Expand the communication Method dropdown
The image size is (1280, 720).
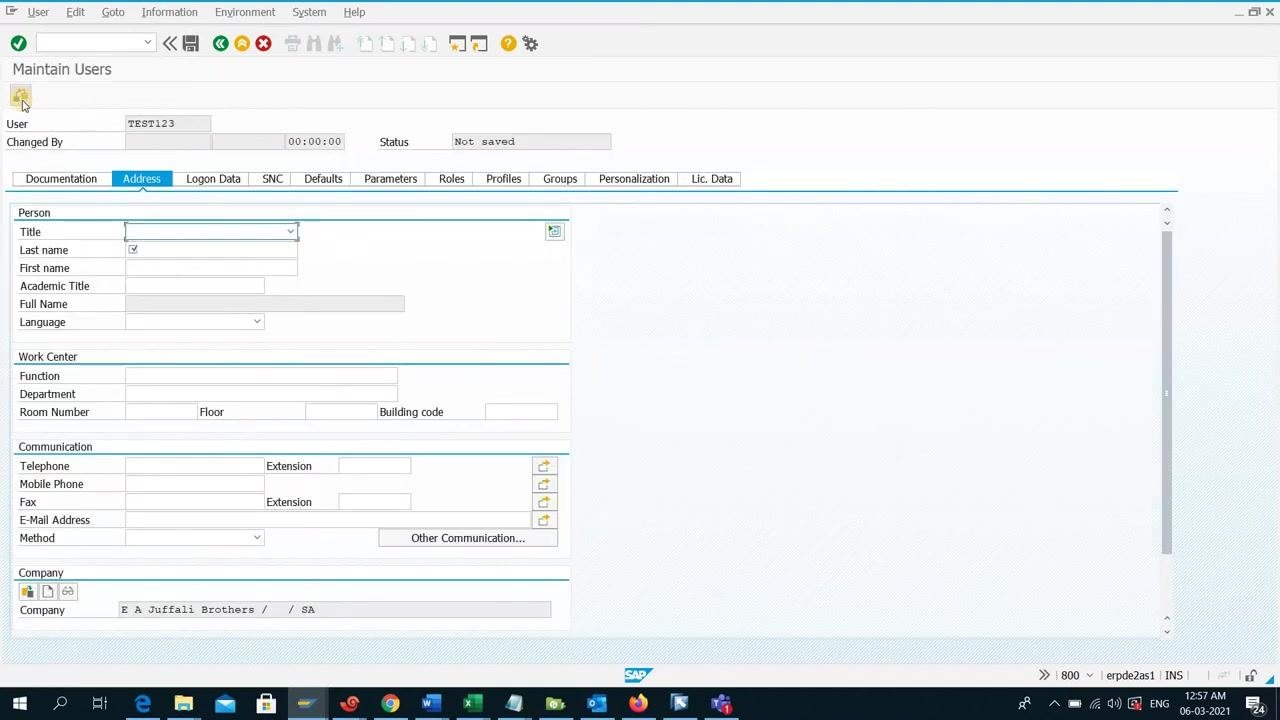(257, 538)
